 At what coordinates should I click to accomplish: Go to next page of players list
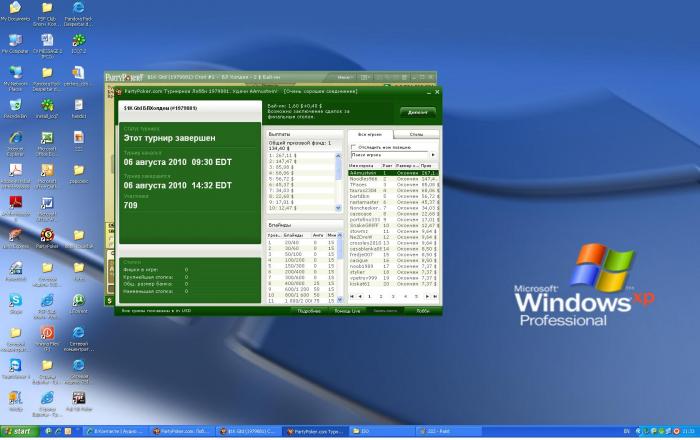(x=427, y=296)
